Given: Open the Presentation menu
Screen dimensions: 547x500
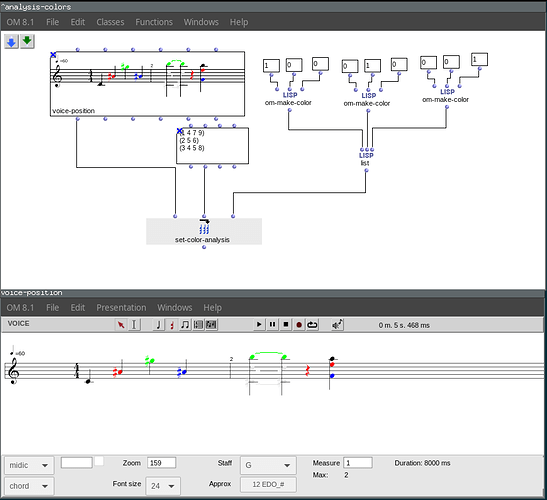Looking at the screenshot, I should click(121, 307).
